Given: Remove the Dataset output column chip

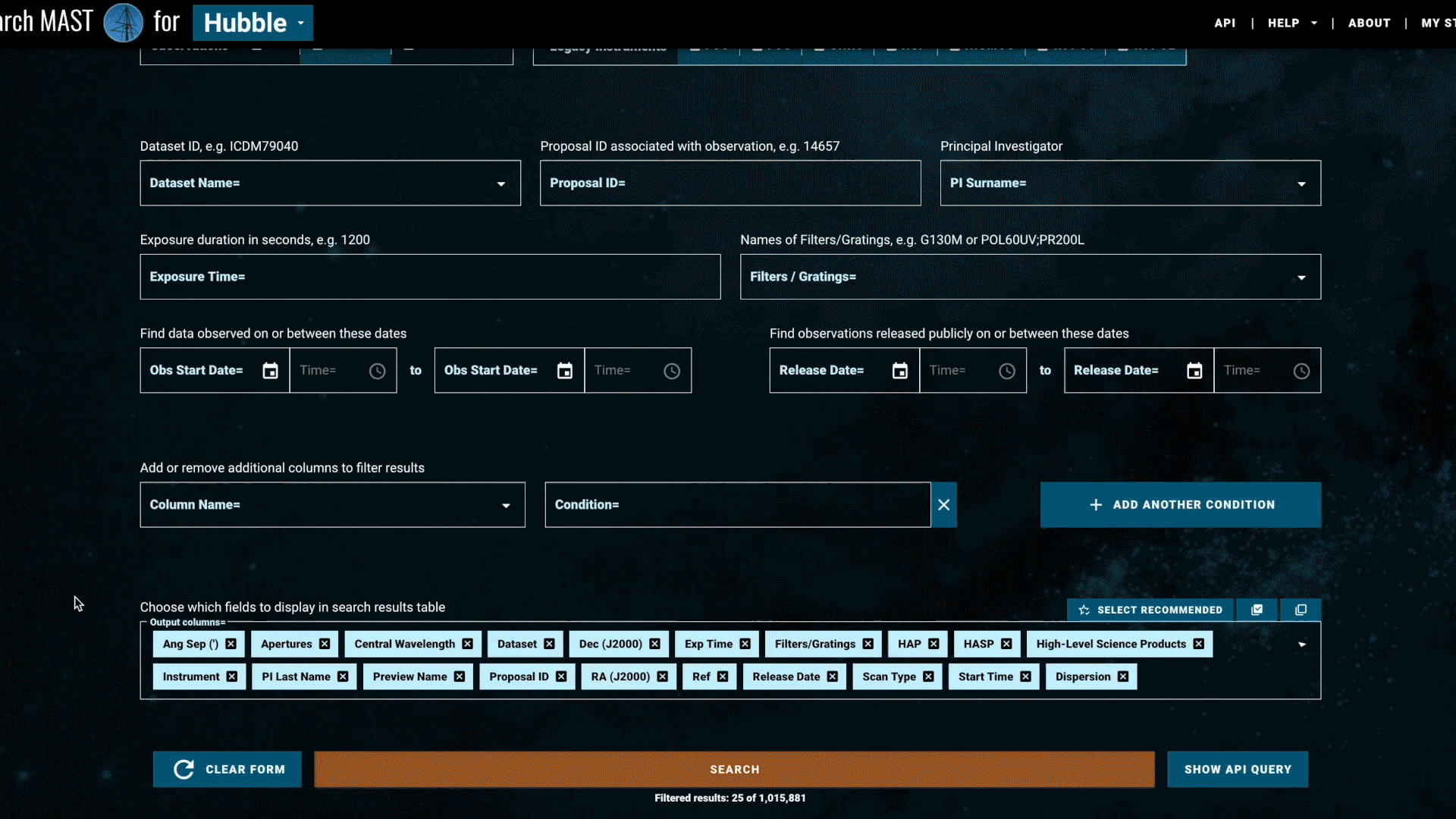Looking at the screenshot, I should [550, 644].
